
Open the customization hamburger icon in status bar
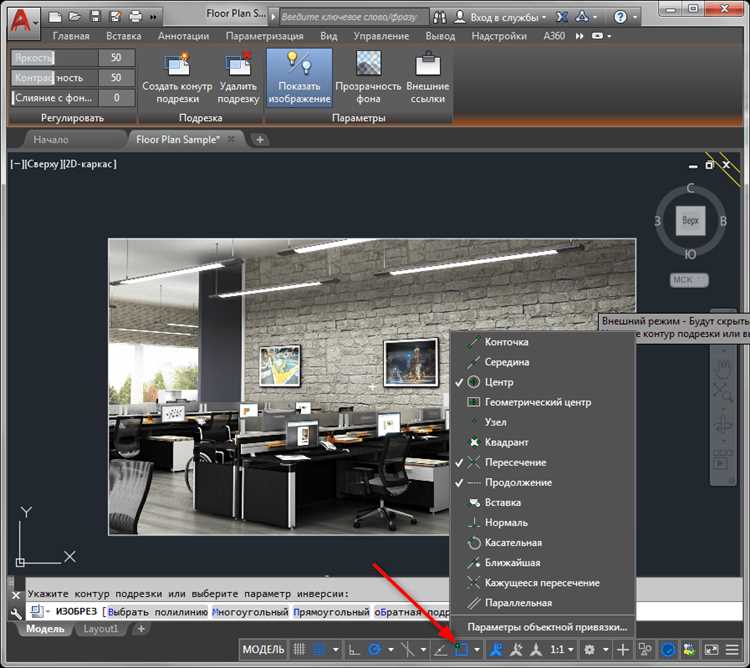733,650
